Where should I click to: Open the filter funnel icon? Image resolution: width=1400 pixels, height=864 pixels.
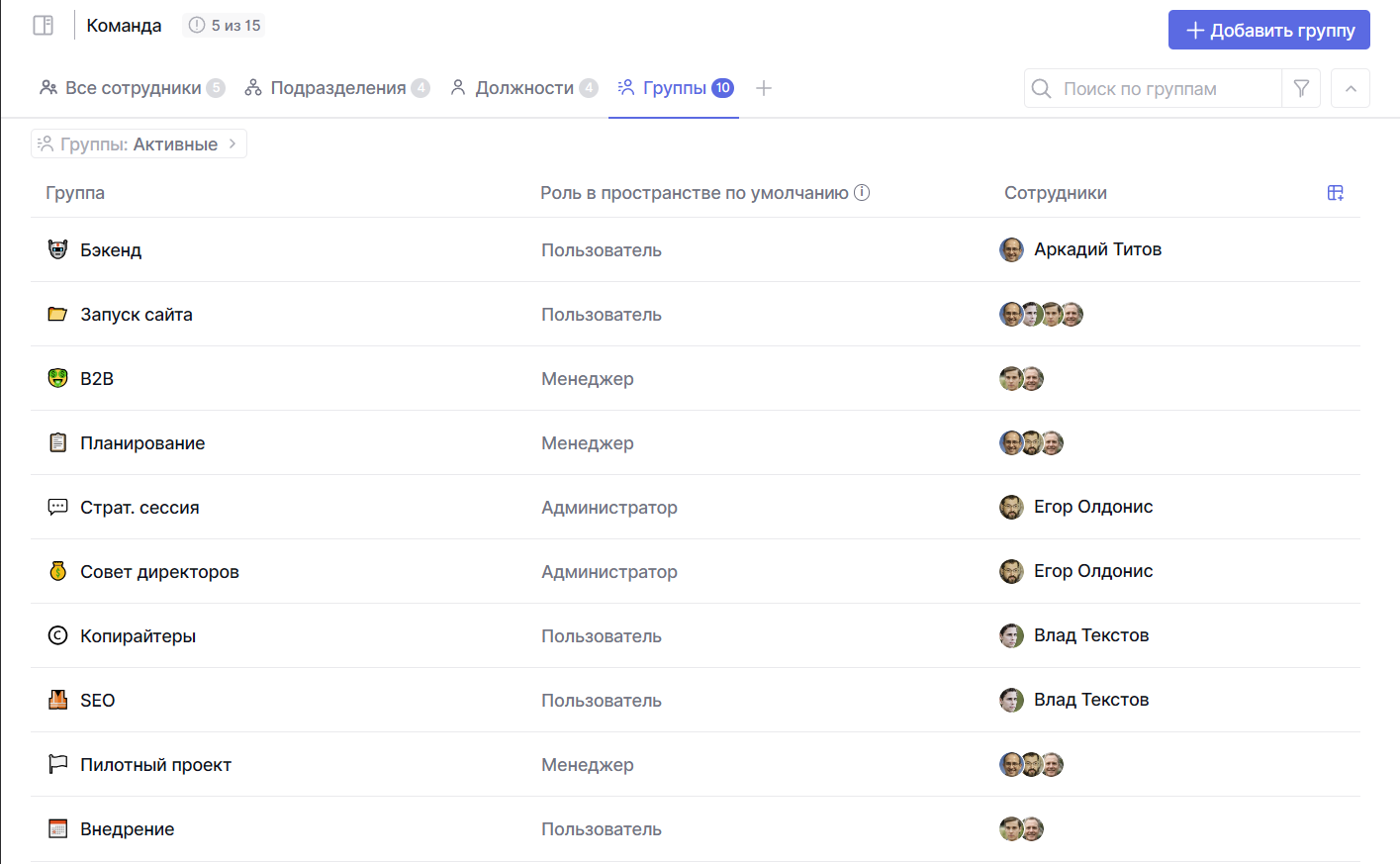1301,89
